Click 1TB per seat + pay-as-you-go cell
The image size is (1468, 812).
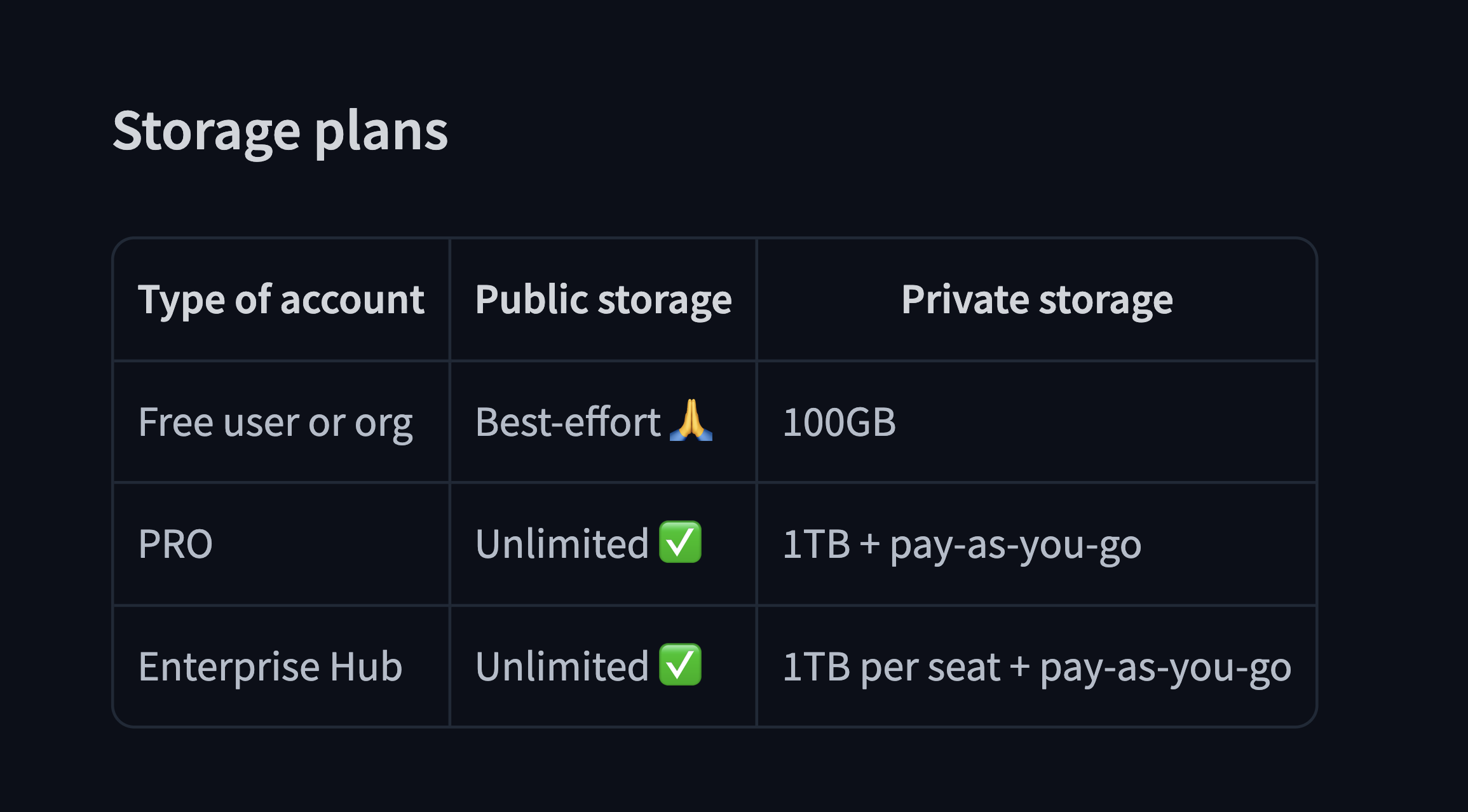pos(1036,667)
